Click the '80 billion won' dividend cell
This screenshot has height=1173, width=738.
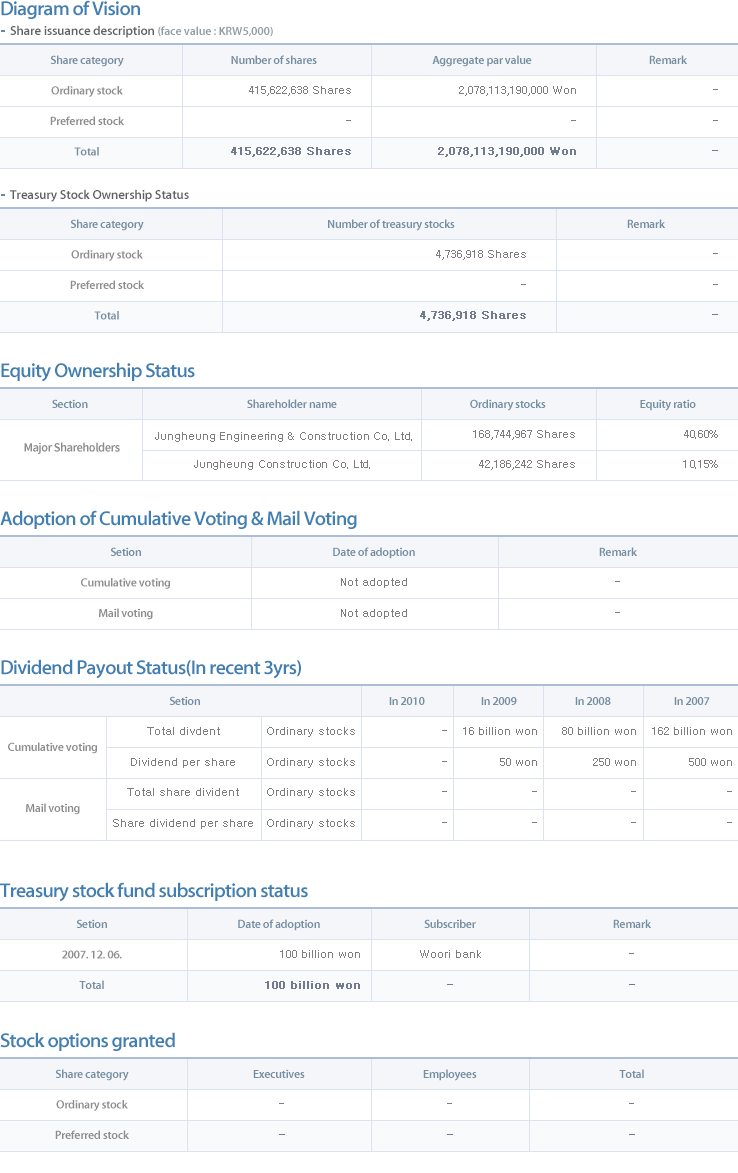[x=599, y=731]
